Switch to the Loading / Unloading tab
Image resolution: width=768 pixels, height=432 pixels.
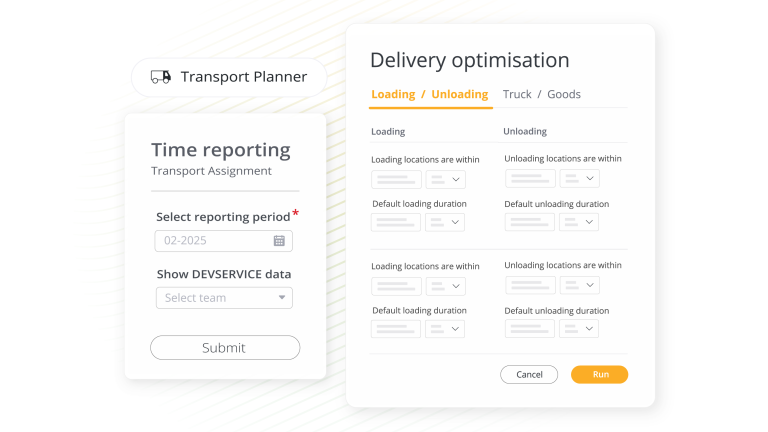tap(429, 94)
